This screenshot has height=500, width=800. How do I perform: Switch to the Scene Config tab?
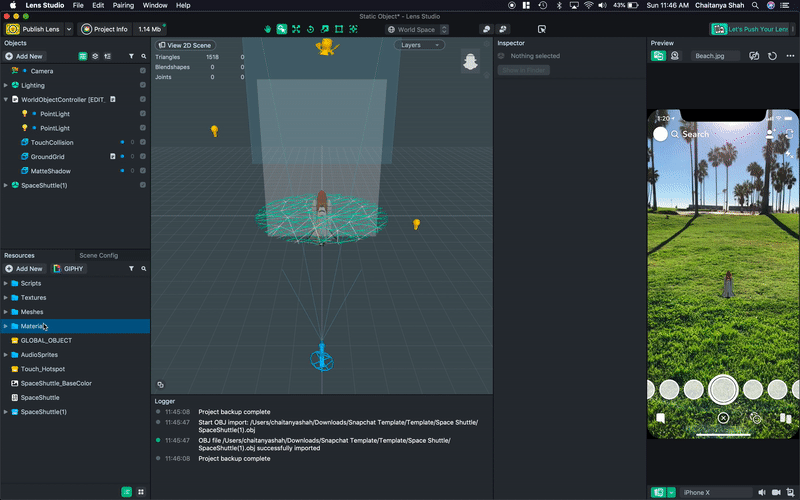98,255
